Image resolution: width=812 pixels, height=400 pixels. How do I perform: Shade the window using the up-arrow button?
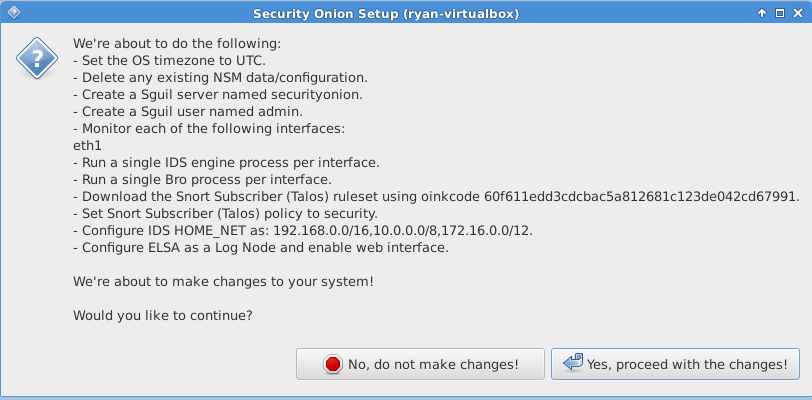(x=762, y=13)
